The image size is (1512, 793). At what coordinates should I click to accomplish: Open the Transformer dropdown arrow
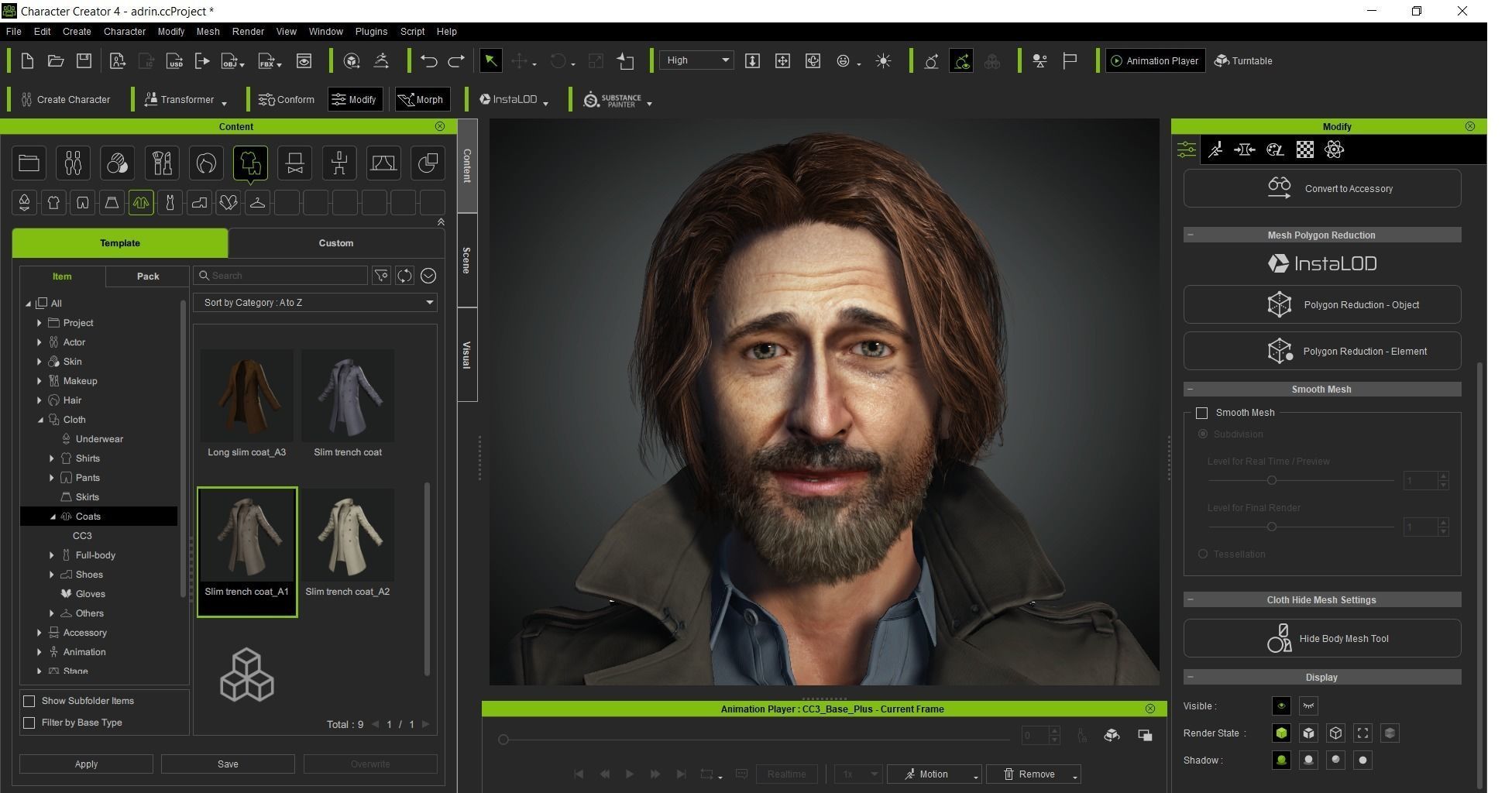point(224,103)
